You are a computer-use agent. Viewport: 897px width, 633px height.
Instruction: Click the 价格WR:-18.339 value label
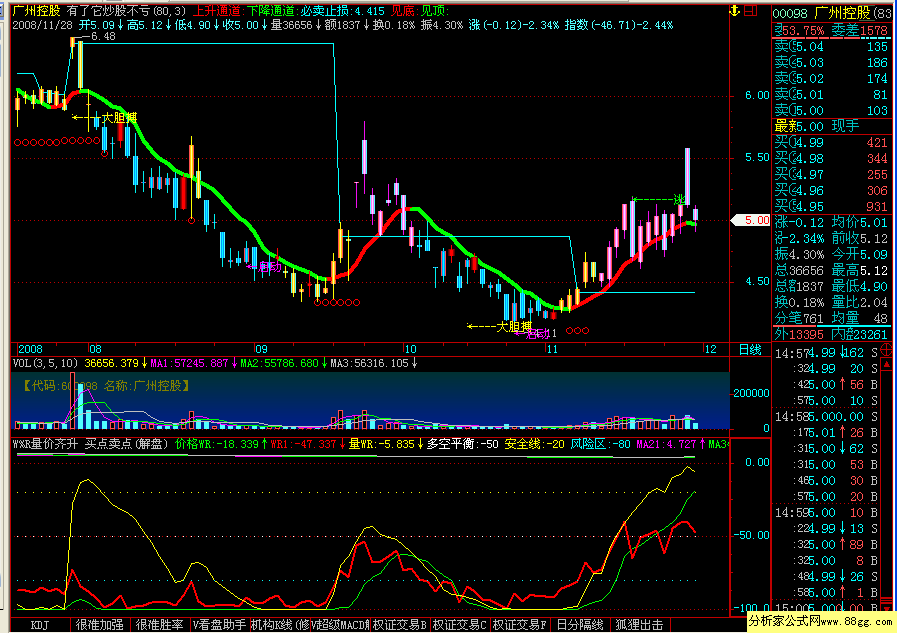(x=217, y=444)
